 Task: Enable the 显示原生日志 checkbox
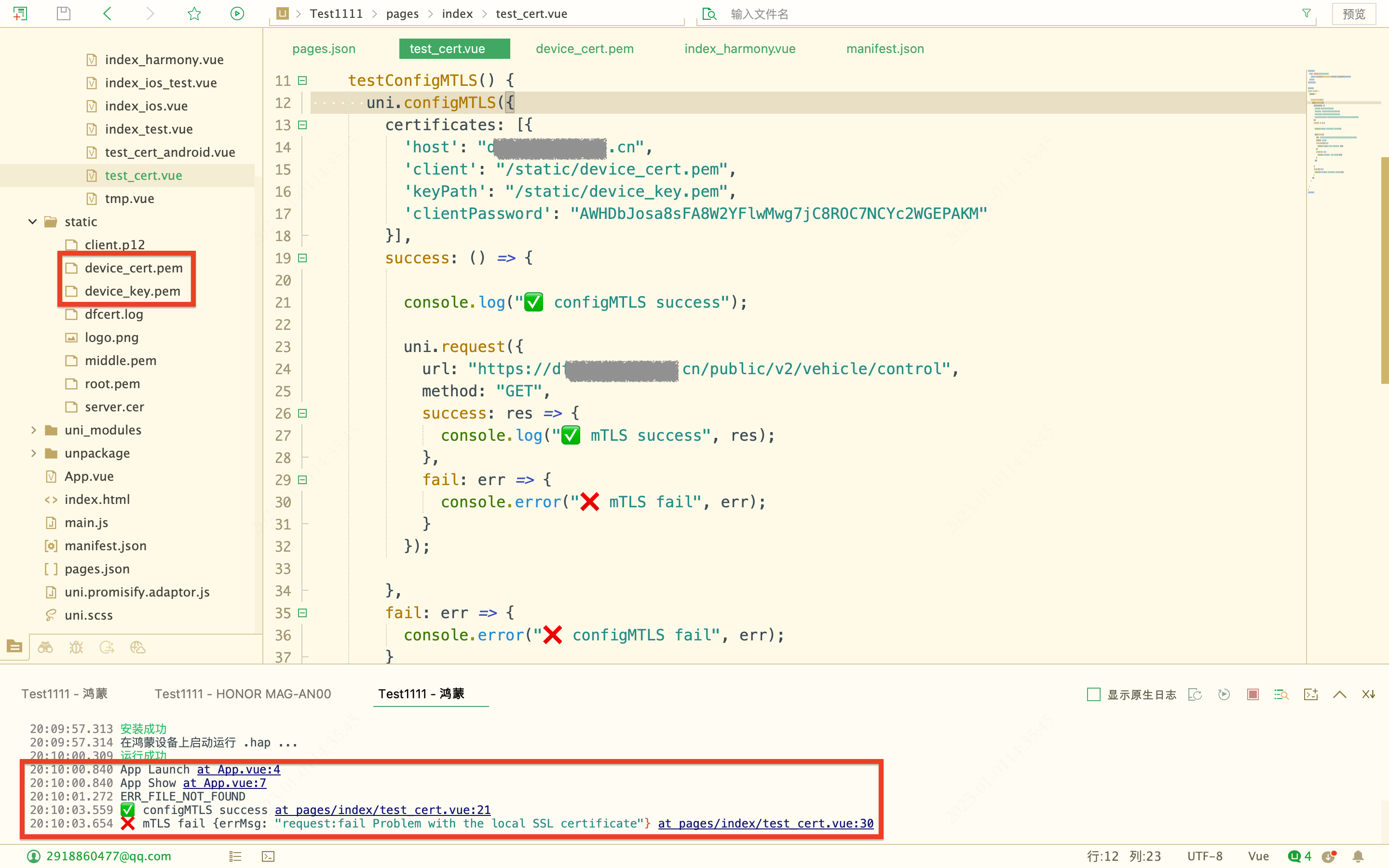[x=1093, y=694]
